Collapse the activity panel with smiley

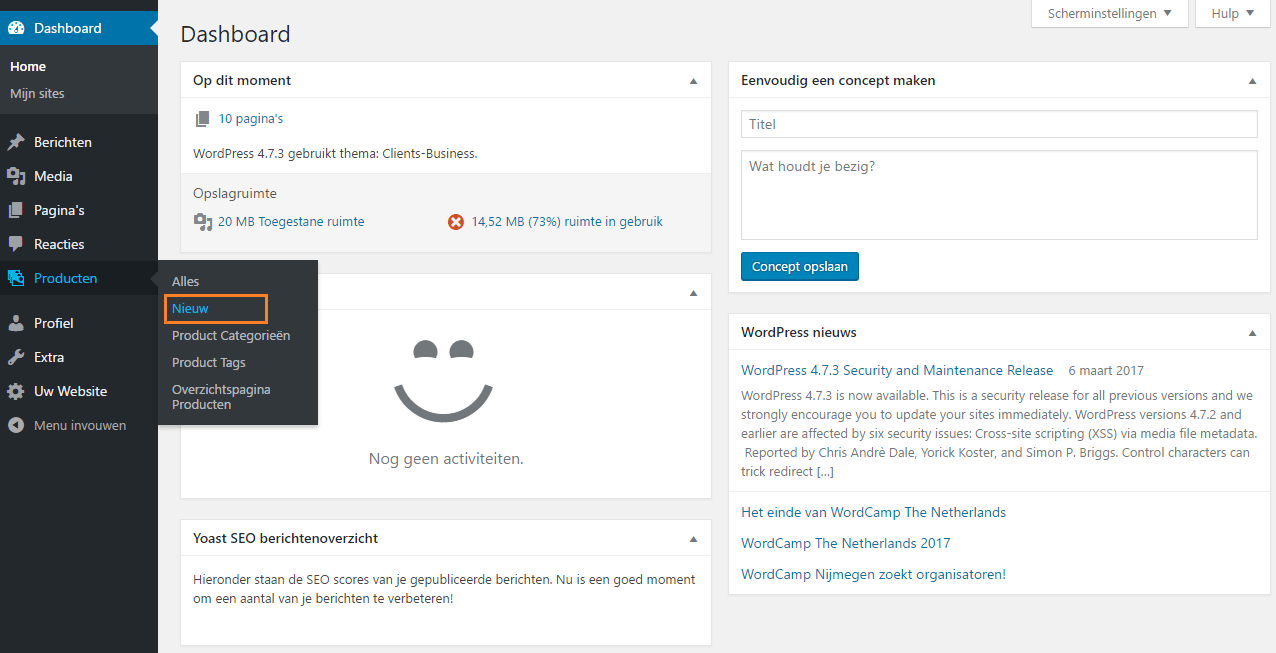693,293
